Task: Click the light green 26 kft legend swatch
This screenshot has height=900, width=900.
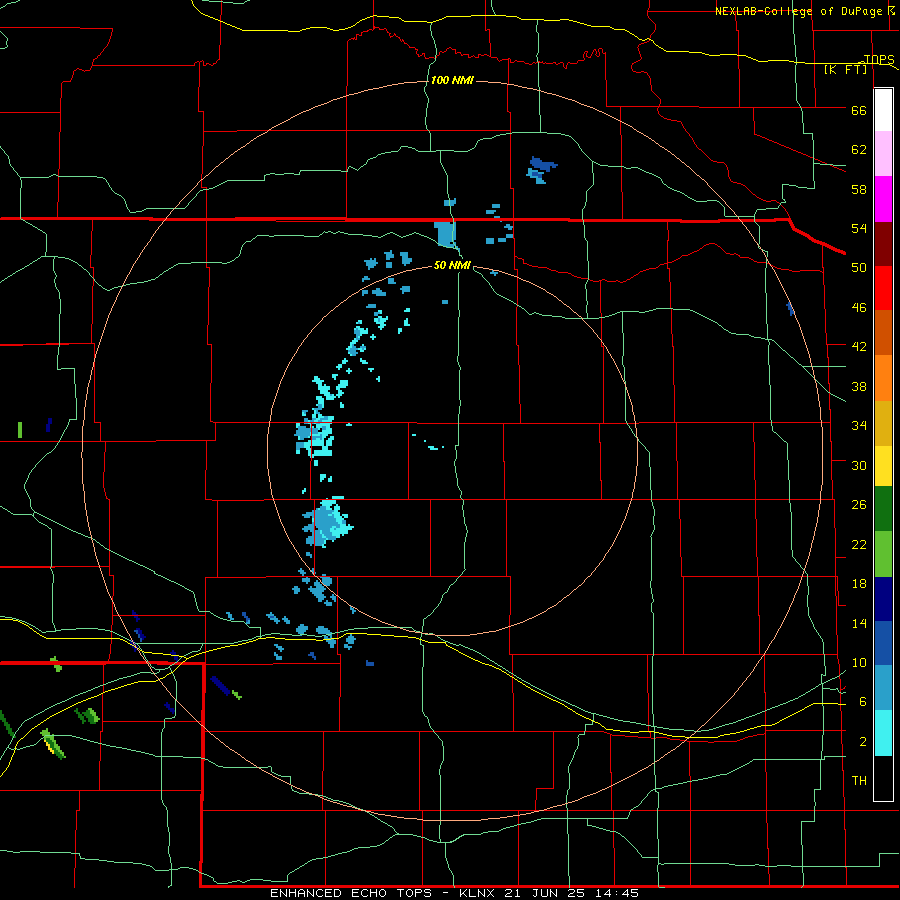Action: click(x=883, y=554)
